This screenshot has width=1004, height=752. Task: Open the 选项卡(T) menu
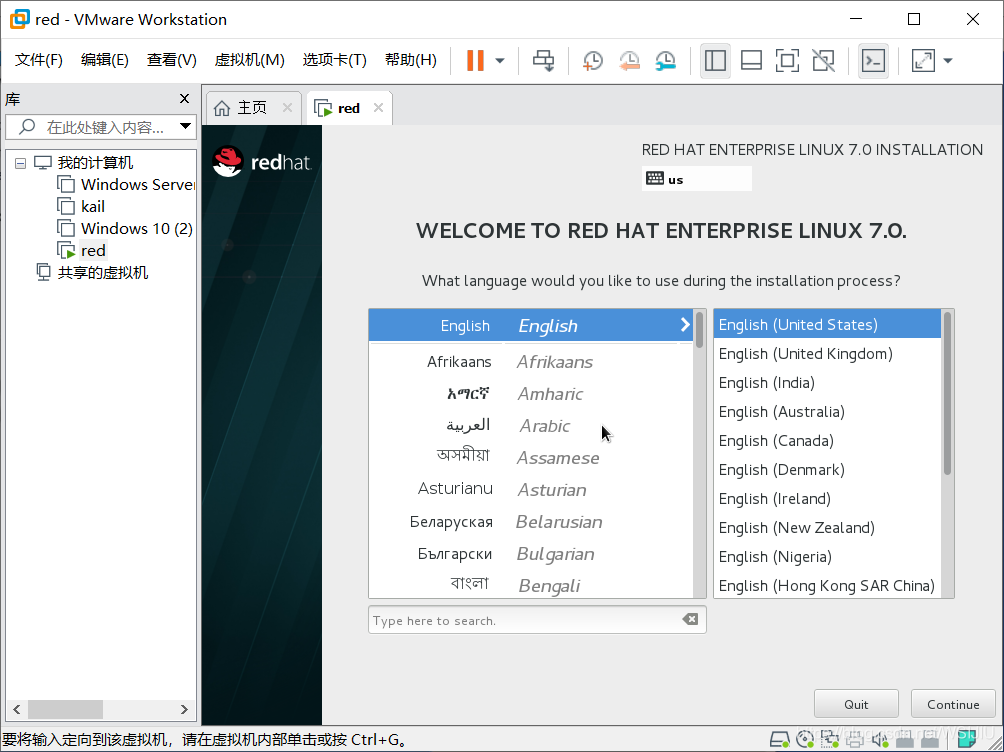click(x=334, y=60)
